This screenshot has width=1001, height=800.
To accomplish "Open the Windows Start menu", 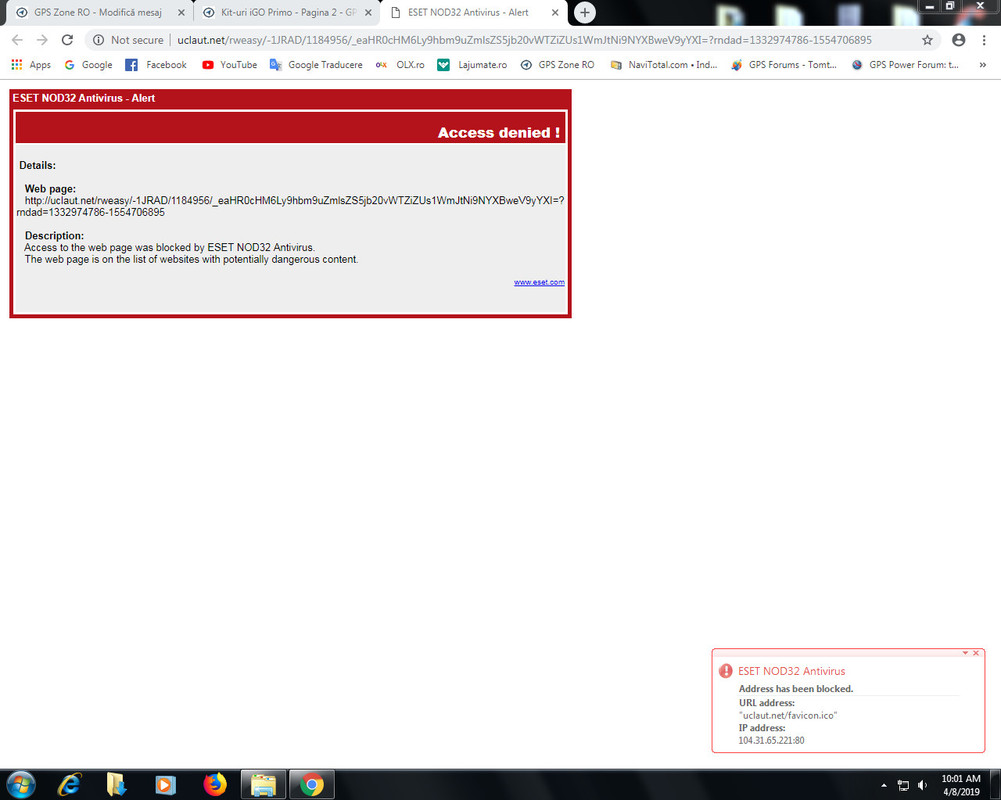I will tap(21, 785).
